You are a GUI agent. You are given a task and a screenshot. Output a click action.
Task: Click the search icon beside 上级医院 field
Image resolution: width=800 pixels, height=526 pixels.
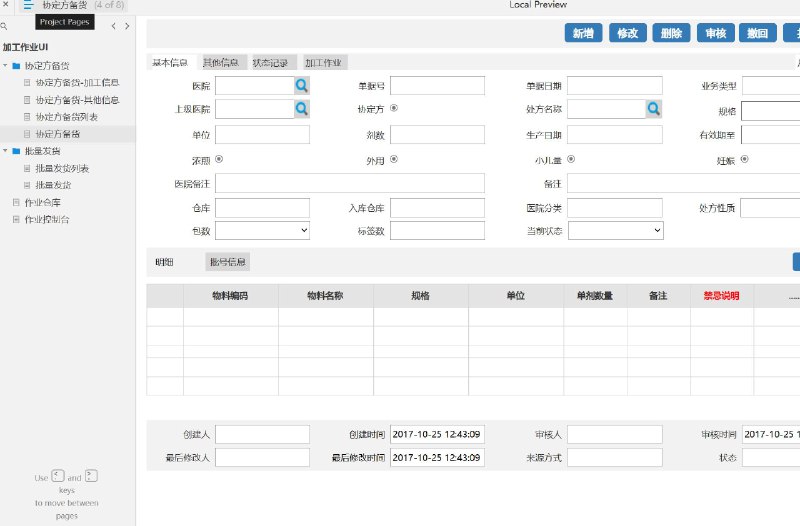coord(302,108)
